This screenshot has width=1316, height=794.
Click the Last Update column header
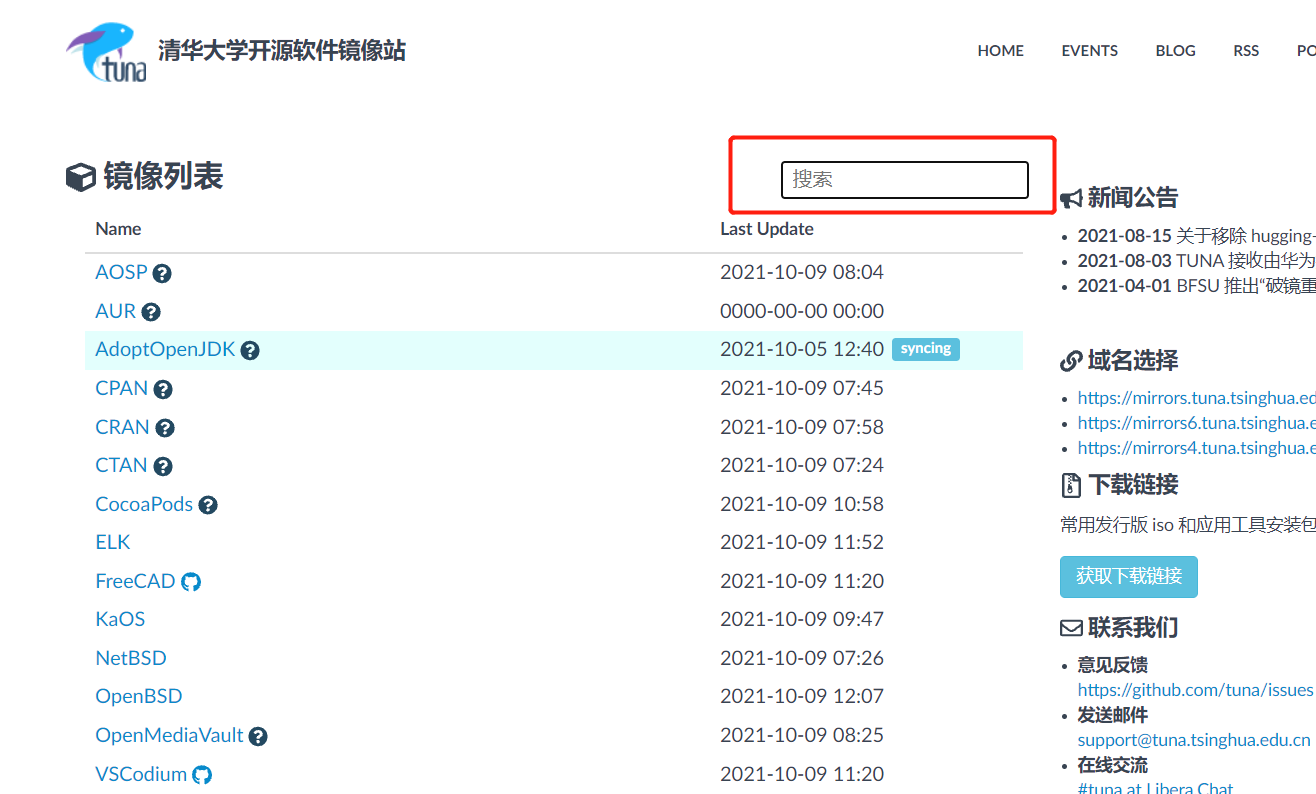tap(767, 229)
